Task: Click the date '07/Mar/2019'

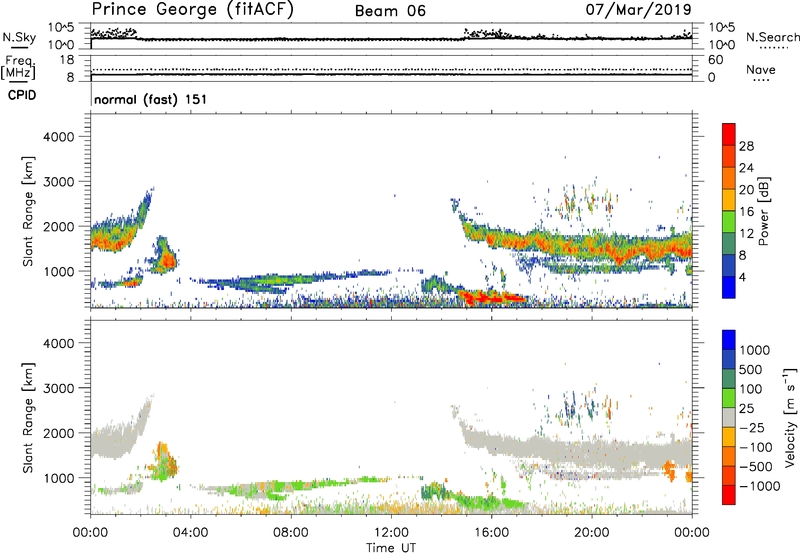Action: click(638, 9)
